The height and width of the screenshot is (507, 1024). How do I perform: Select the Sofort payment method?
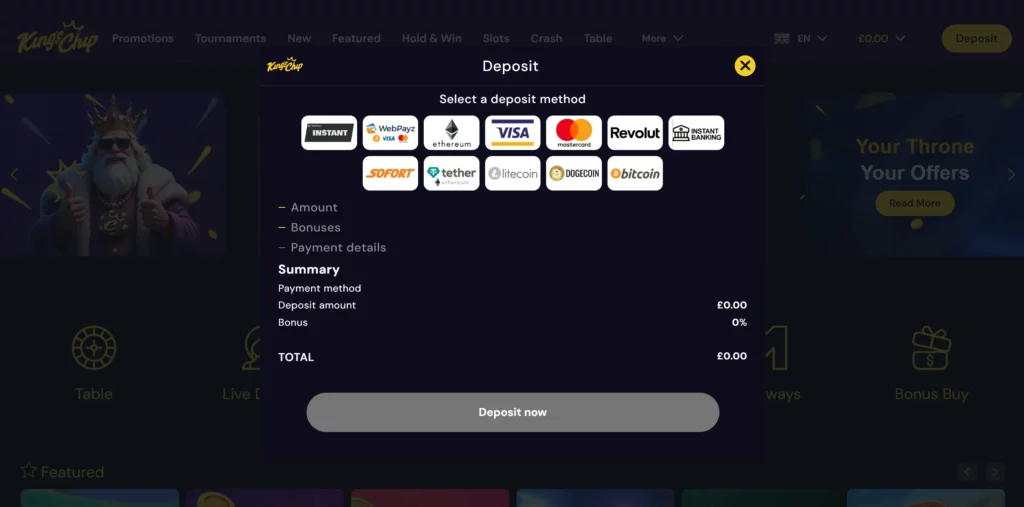(x=390, y=173)
